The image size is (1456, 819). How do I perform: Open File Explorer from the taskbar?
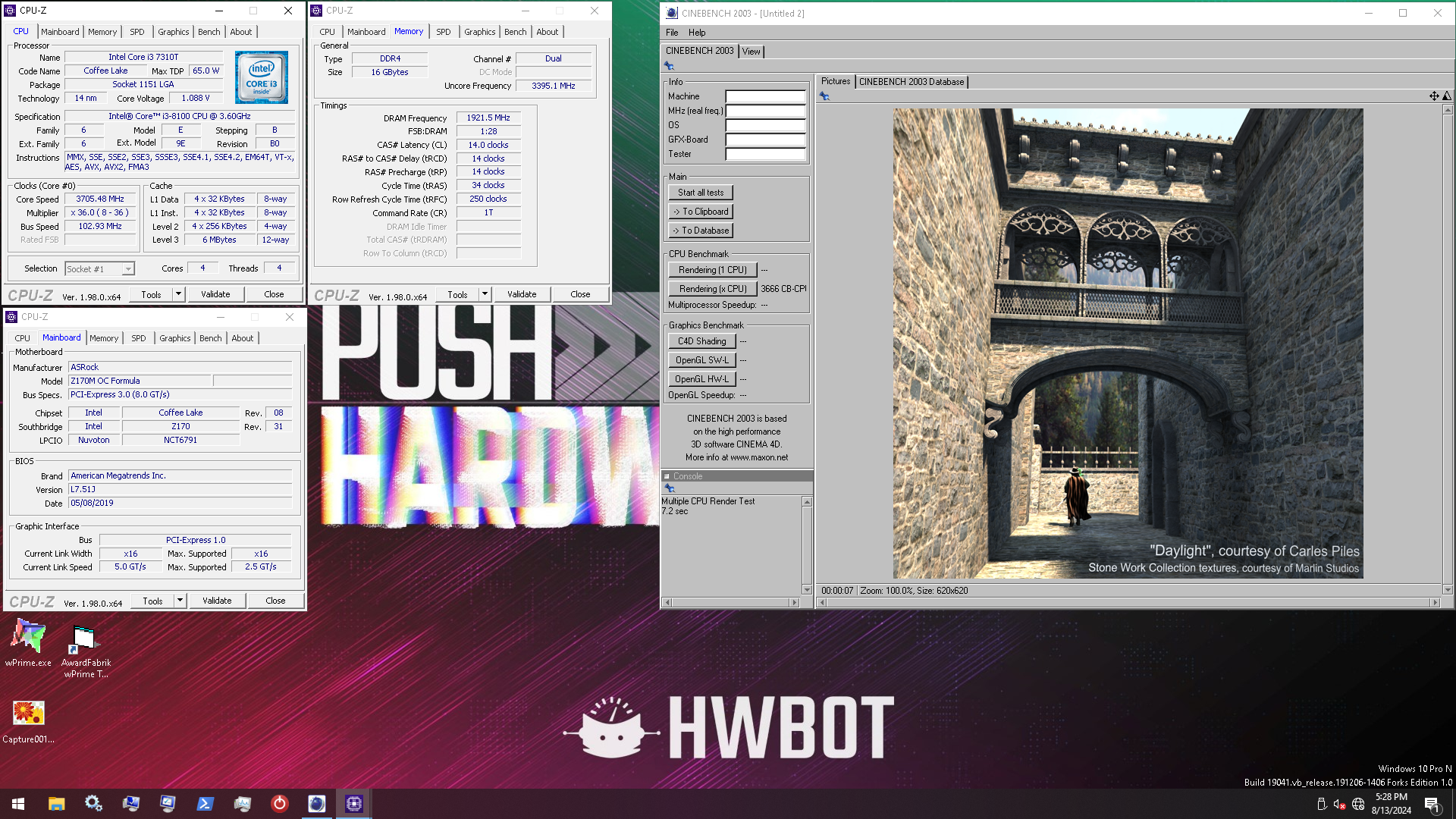(56, 804)
